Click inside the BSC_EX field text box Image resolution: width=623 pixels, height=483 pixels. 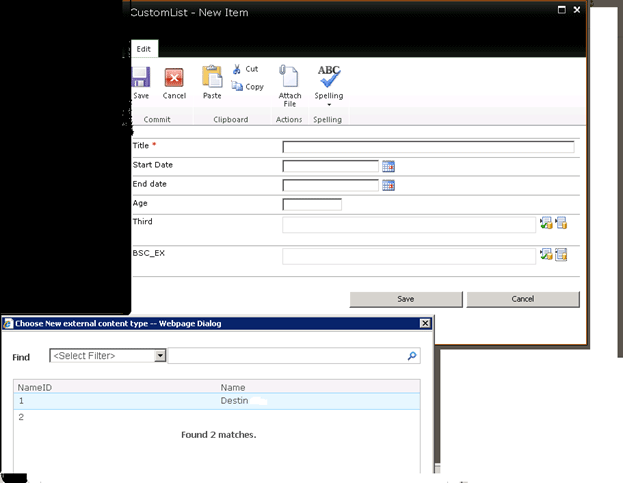(409, 256)
